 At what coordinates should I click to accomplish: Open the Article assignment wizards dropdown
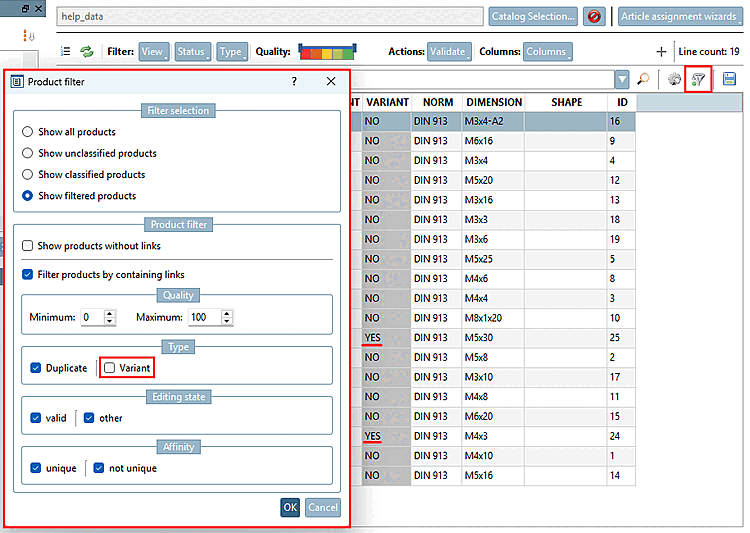[x=680, y=16]
